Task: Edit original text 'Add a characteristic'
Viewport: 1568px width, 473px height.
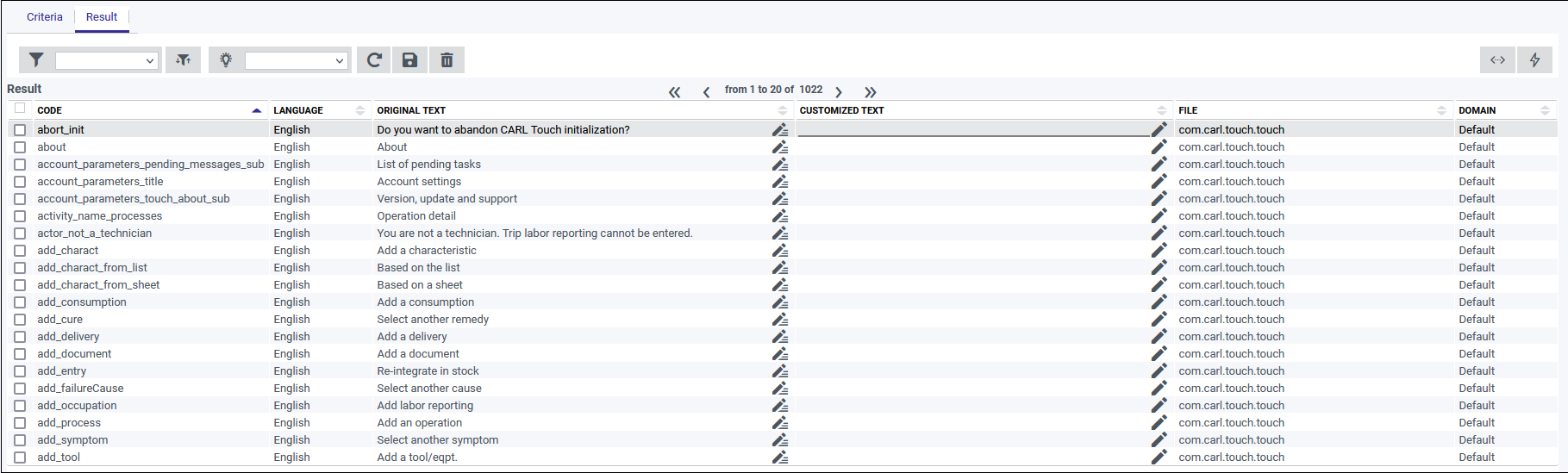Action: click(x=779, y=250)
